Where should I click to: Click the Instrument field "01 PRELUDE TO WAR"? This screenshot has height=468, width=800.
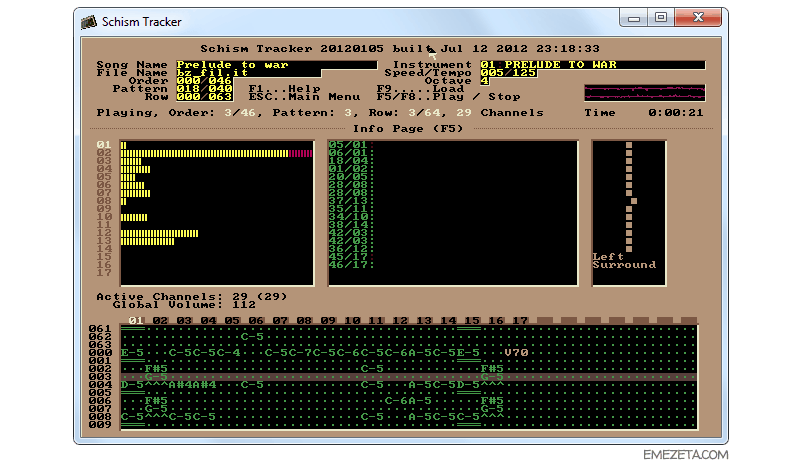(592, 65)
